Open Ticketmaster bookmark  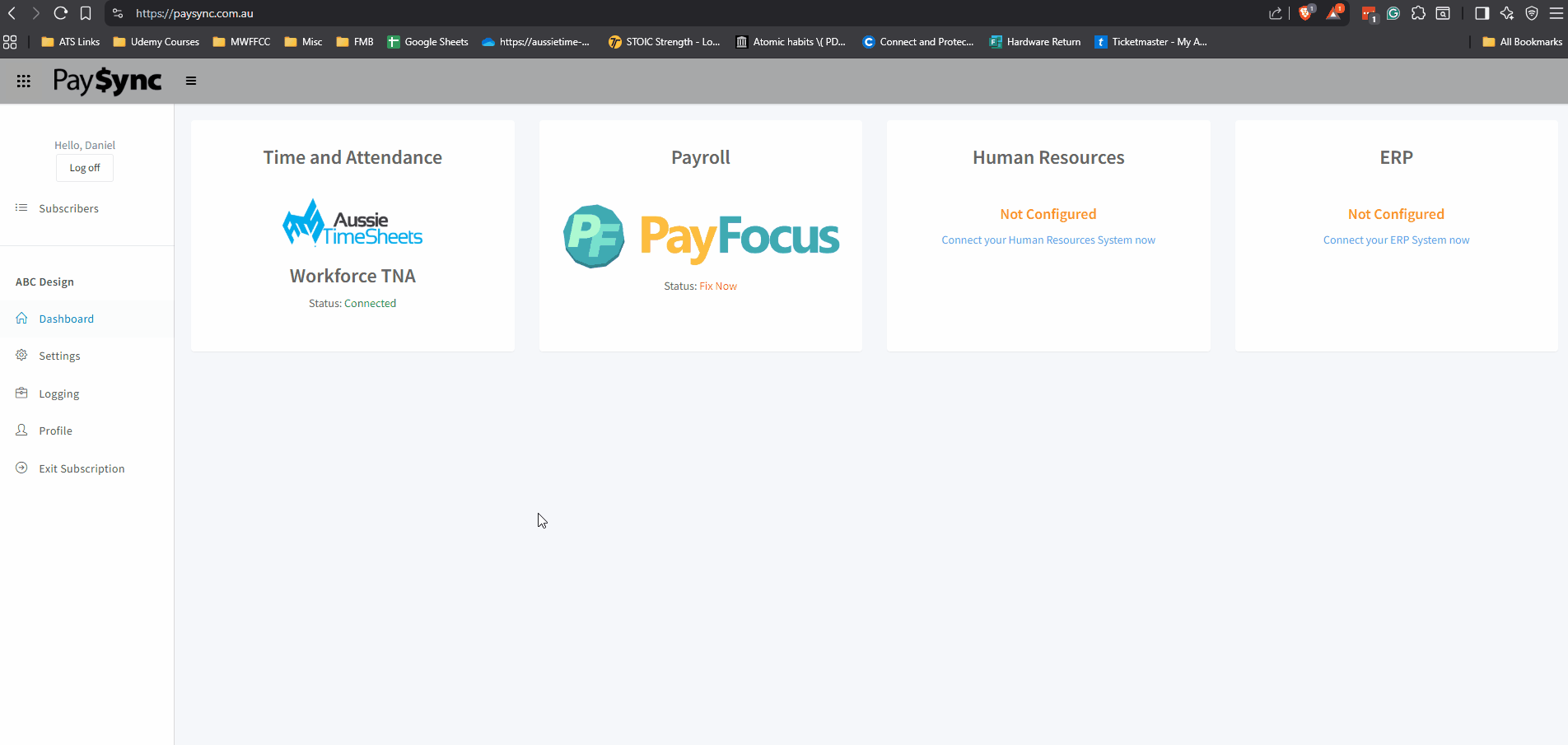click(x=1151, y=42)
